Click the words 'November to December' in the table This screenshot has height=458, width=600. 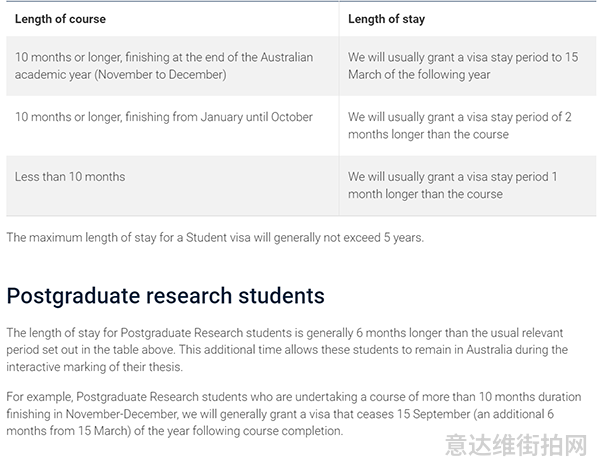[160, 75]
